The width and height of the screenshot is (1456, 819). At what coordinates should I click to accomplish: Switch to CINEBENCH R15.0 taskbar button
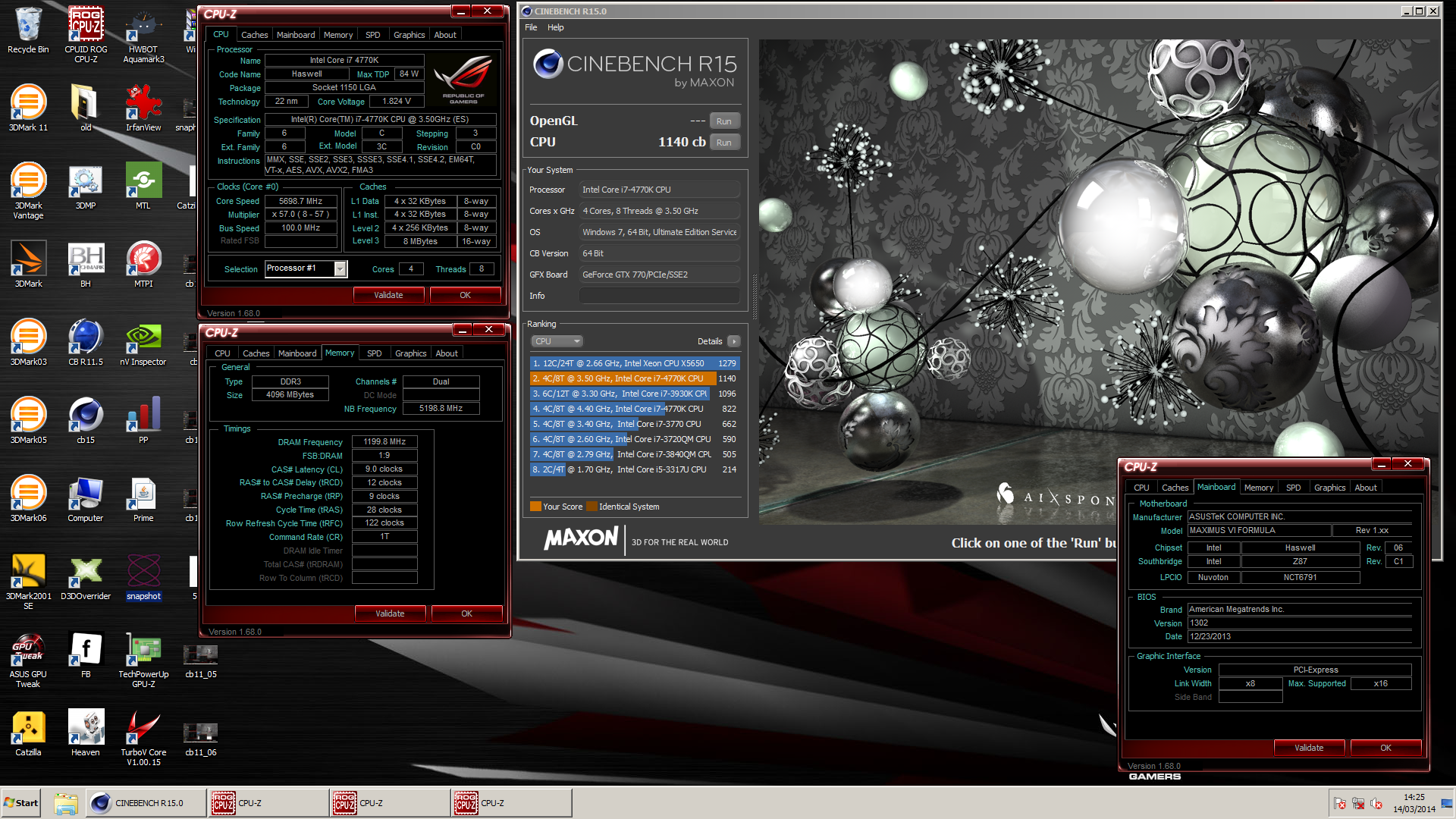146,803
